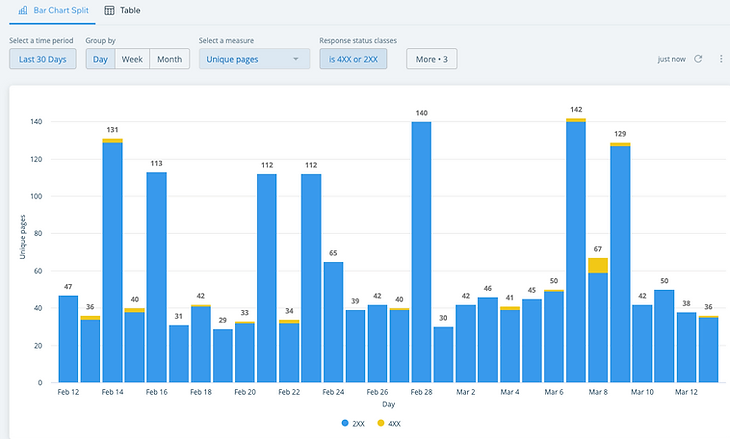This screenshot has height=439, width=730.
Task: Click the bar labeled 29
Action: click(x=223, y=356)
